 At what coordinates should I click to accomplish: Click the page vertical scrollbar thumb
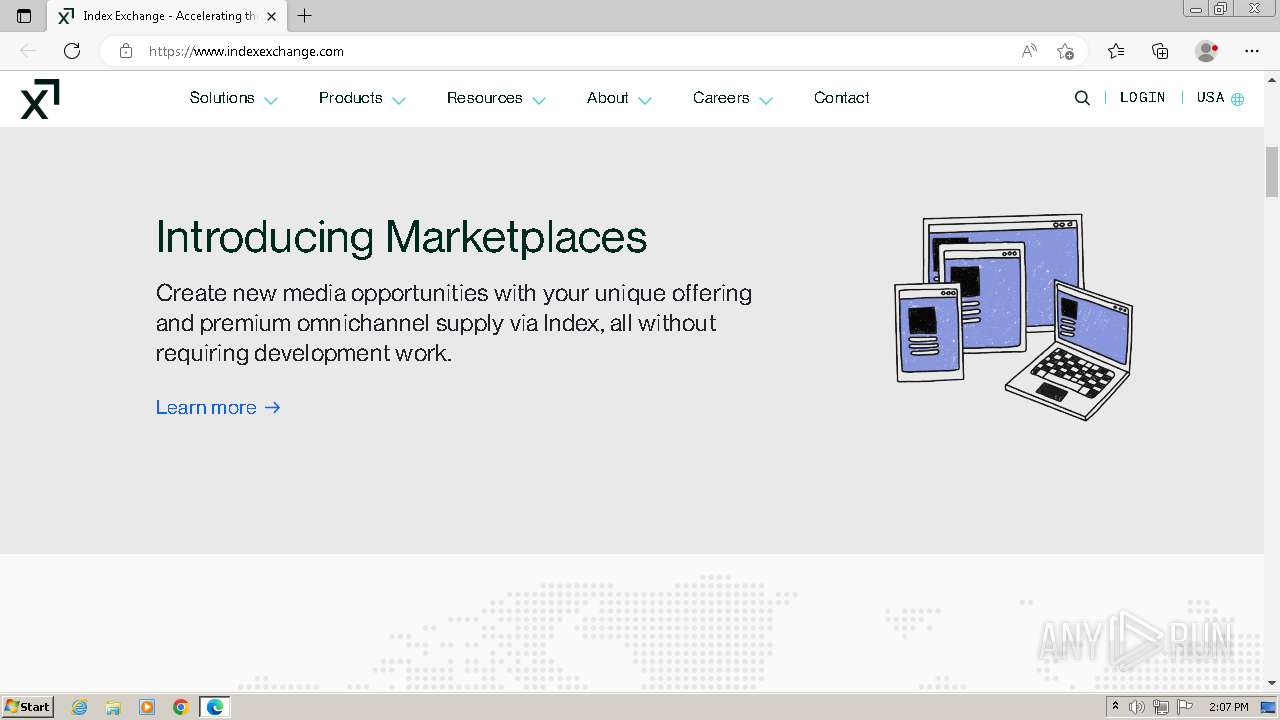1272,172
